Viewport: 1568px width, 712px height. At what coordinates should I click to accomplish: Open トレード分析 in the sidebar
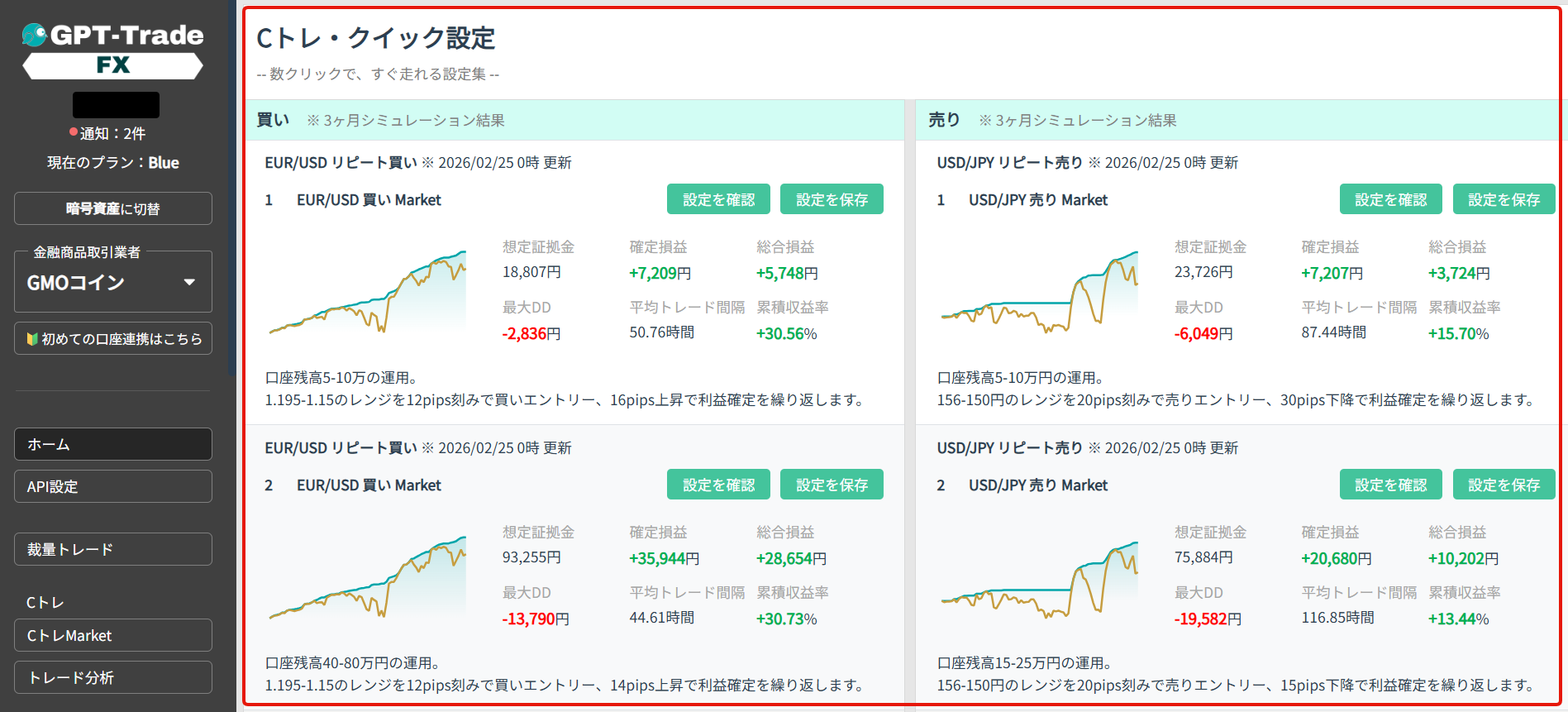[113, 677]
